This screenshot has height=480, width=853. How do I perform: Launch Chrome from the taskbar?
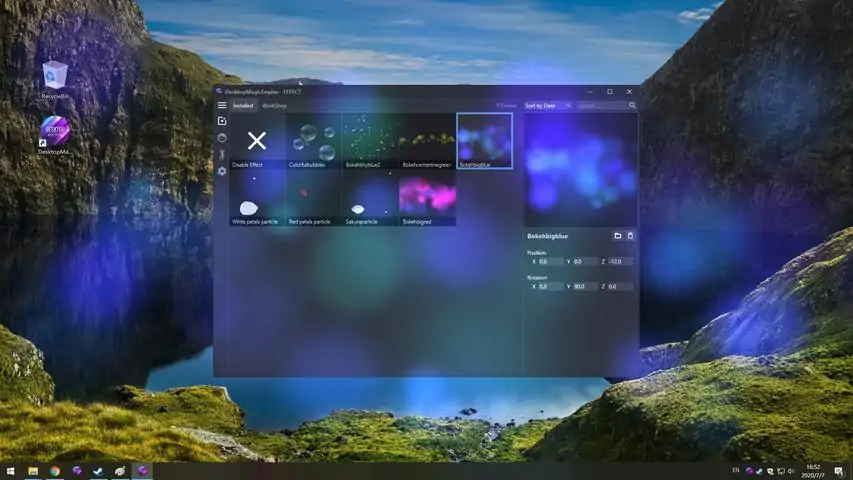click(55, 470)
